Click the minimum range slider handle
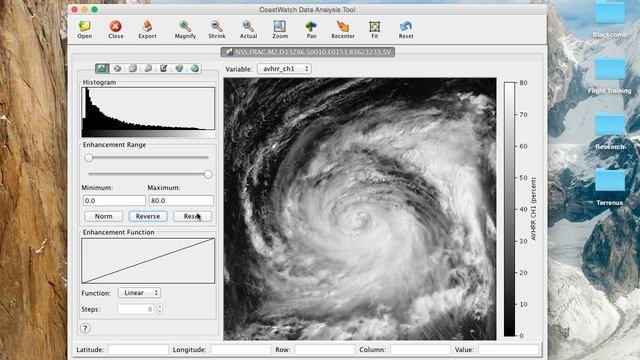The width and height of the screenshot is (640, 360). pos(89,158)
